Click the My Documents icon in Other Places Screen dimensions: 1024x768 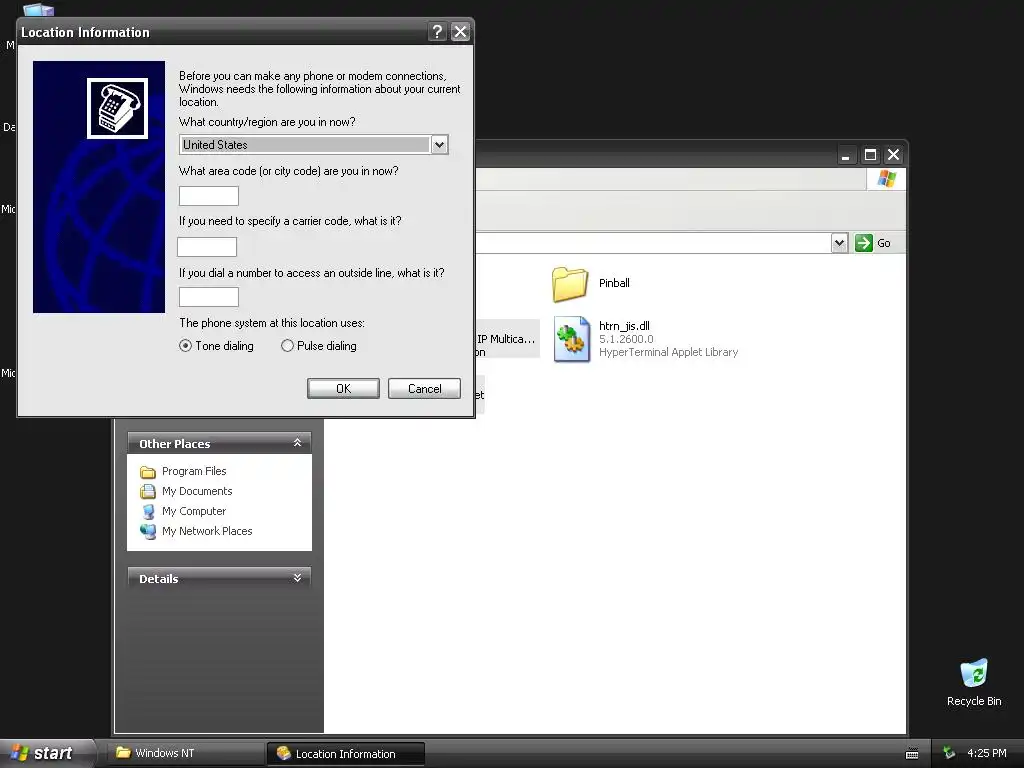148,491
